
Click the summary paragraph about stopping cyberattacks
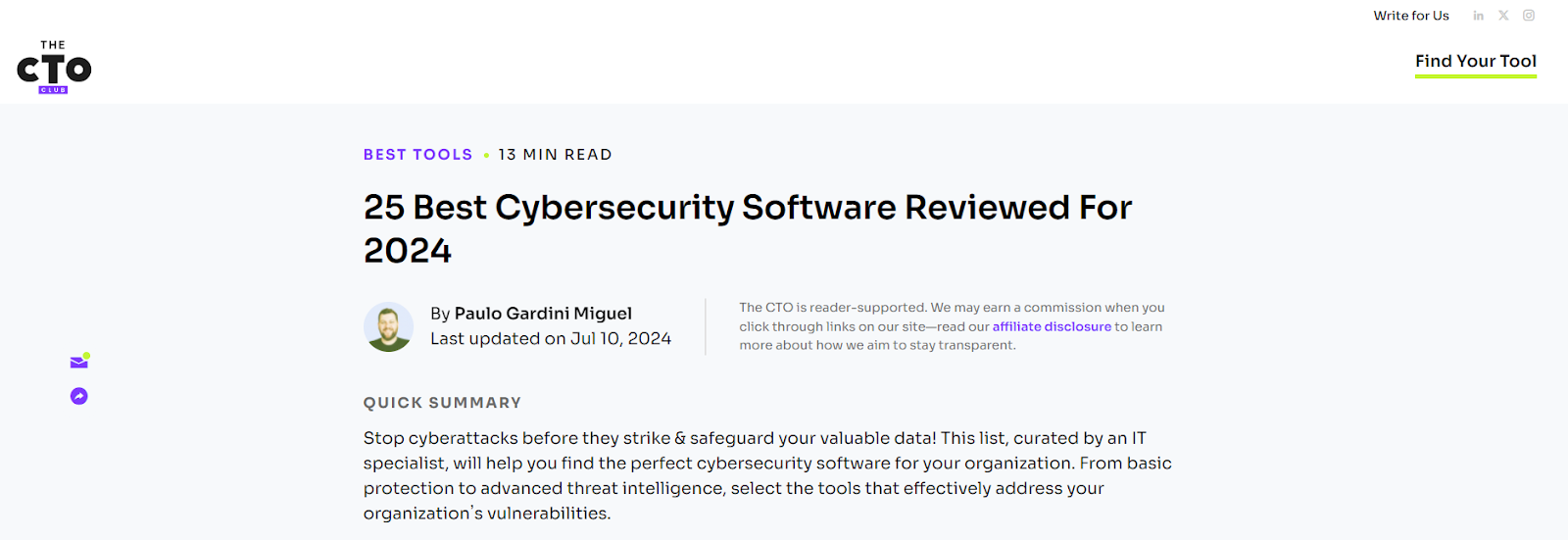[767, 475]
